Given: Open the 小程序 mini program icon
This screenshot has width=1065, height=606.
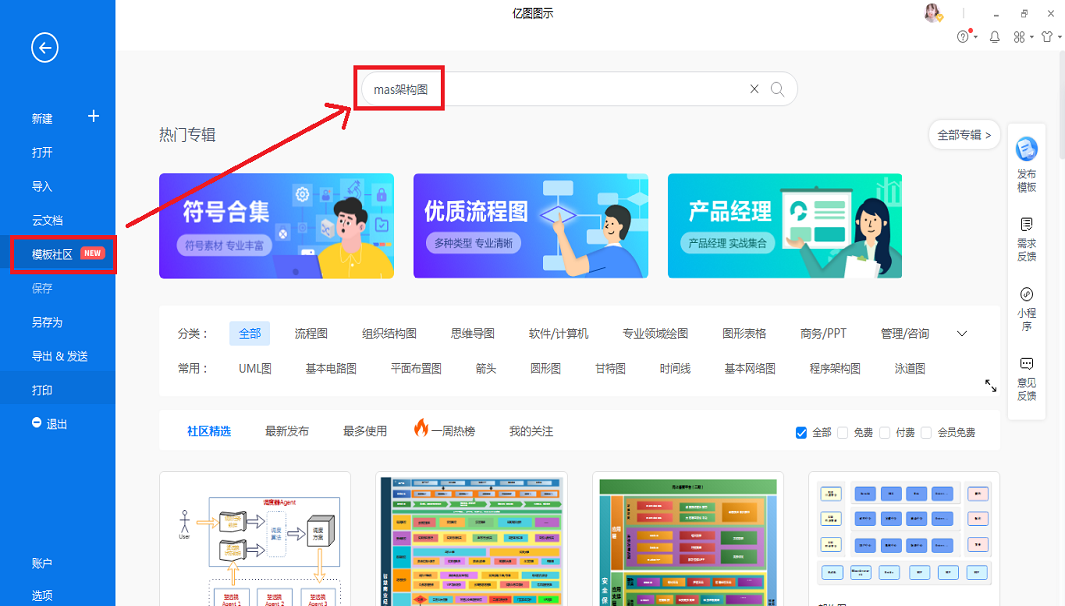Looking at the screenshot, I should pos(1026,294).
